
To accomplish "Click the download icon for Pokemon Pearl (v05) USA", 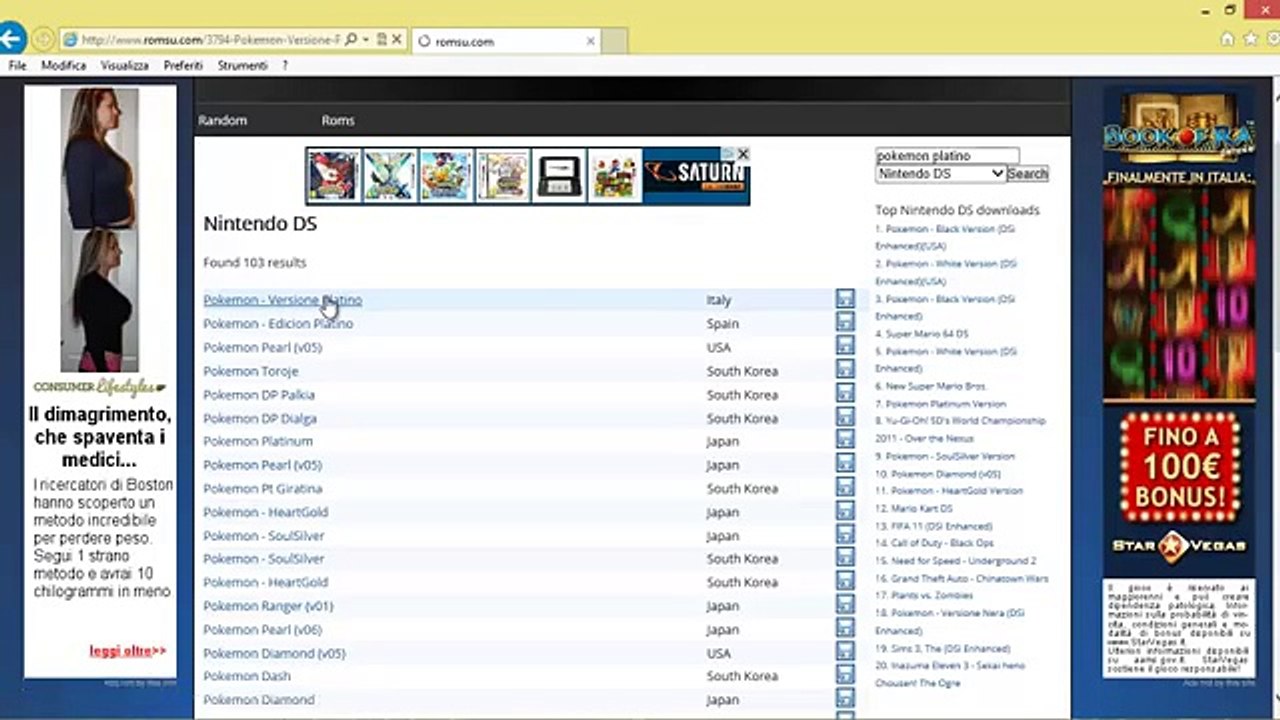I will point(845,346).
